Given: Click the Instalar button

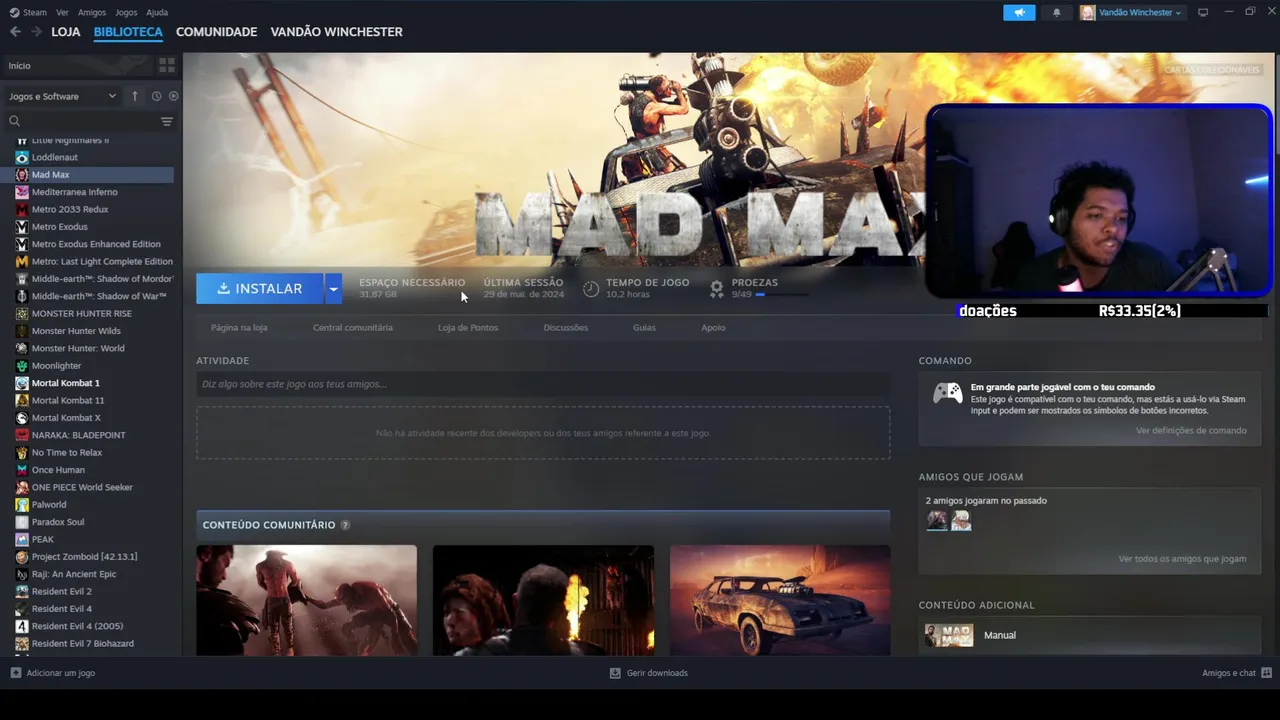Looking at the screenshot, I should [x=260, y=289].
